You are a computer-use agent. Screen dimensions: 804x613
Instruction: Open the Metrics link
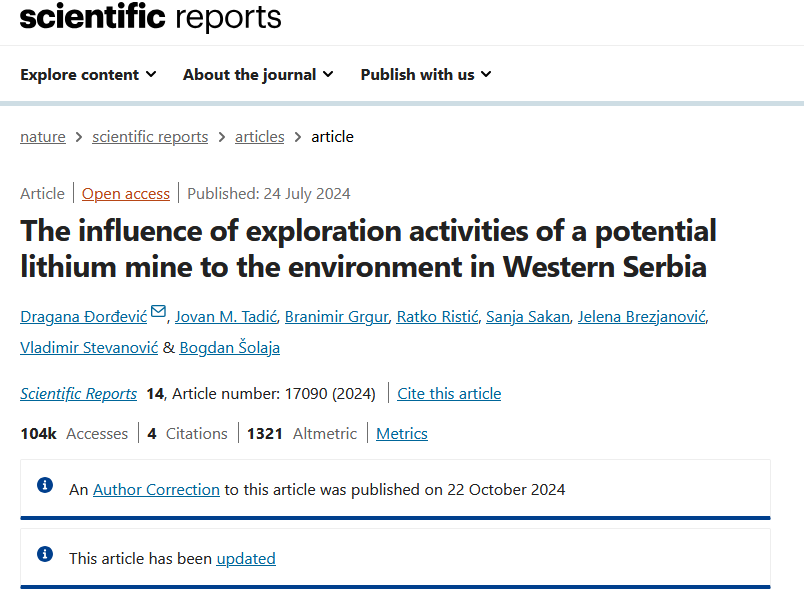coord(402,434)
